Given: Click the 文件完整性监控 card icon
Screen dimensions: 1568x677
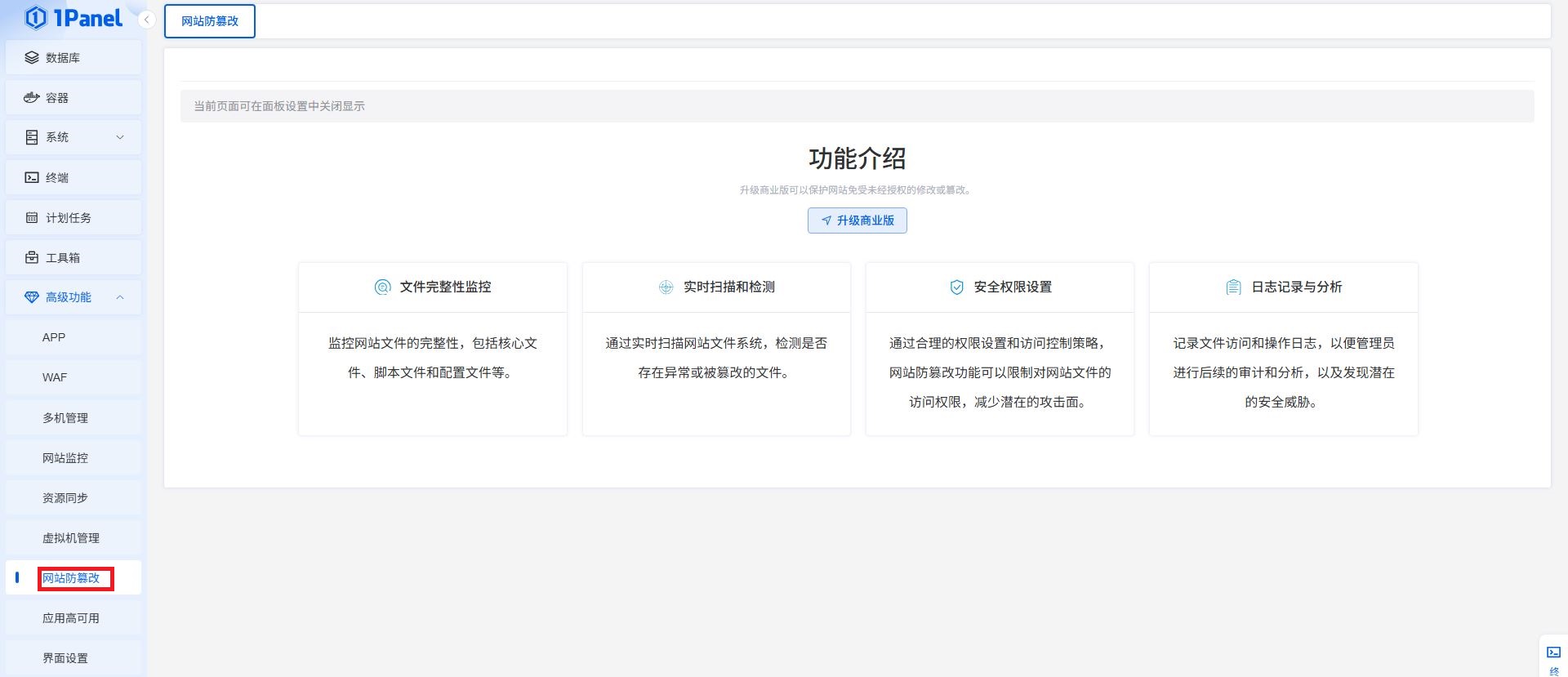Looking at the screenshot, I should [x=382, y=287].
